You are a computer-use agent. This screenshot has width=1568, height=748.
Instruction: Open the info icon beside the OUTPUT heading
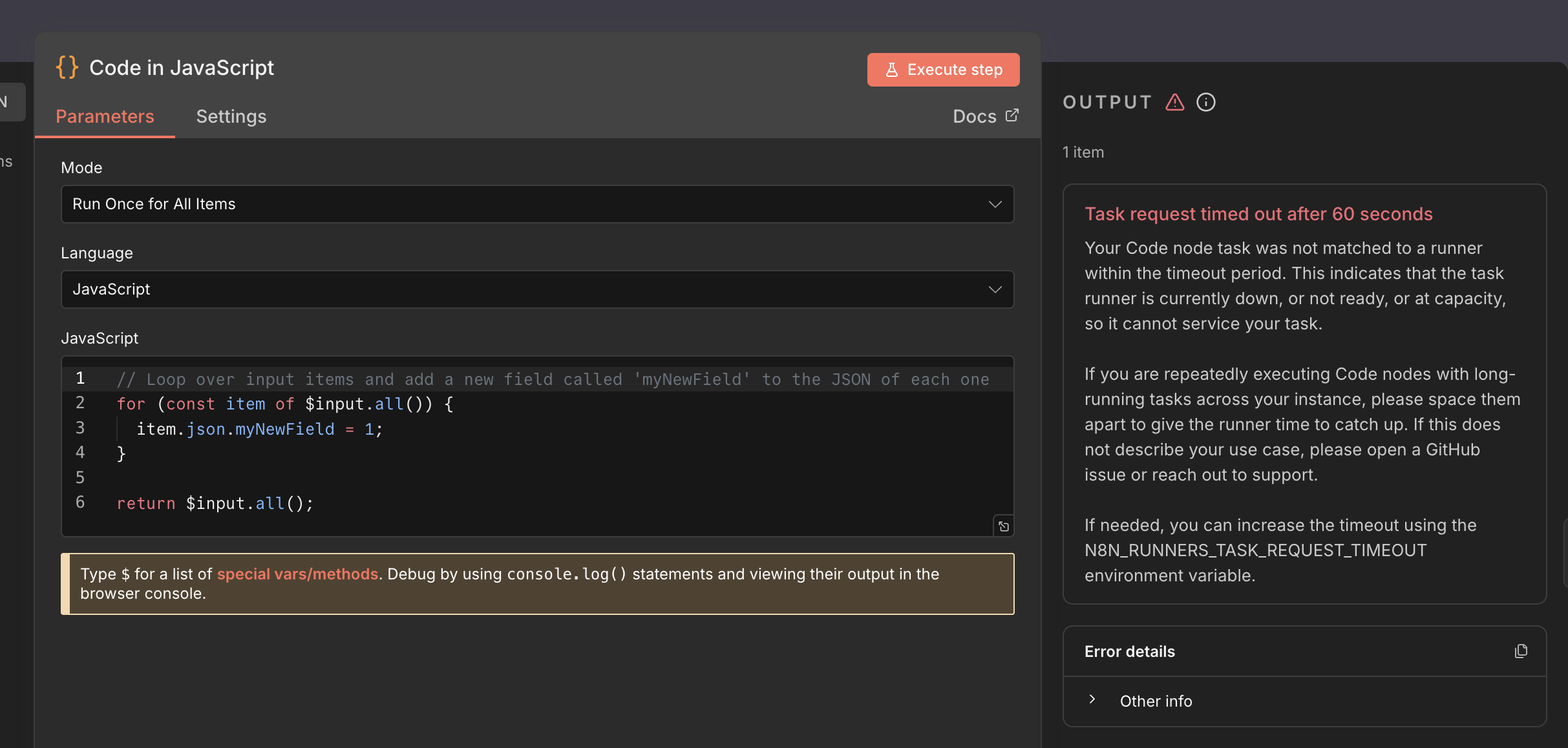(x=1206, y=101)
